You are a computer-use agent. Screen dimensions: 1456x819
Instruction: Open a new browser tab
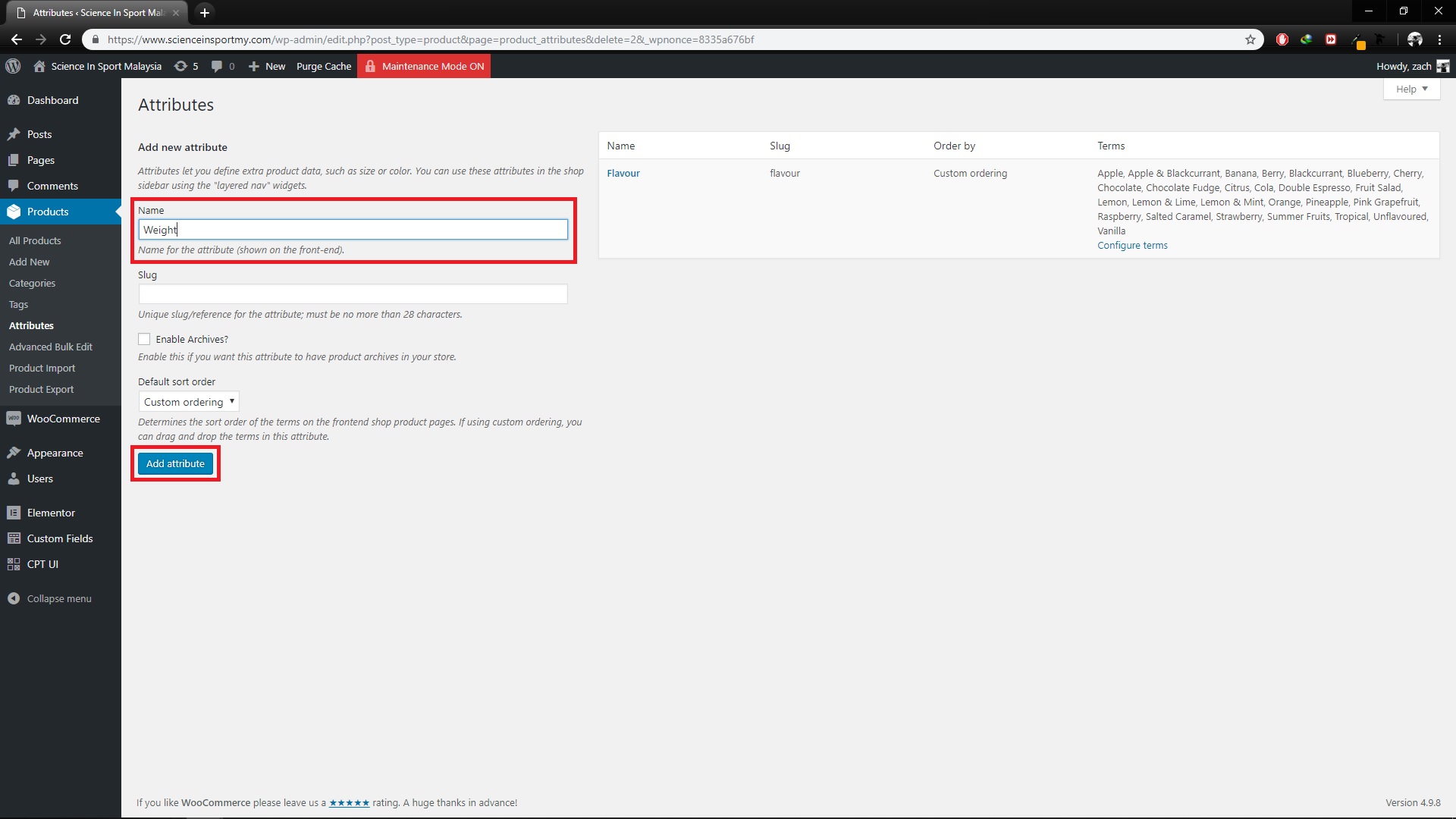coord(204,12)
